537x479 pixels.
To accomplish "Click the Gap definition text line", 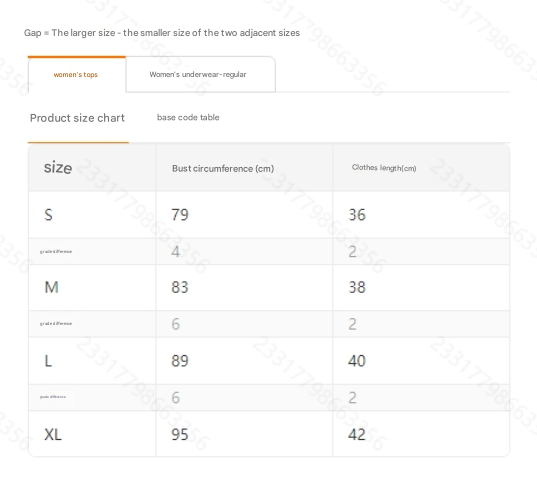I will click(162, 33).
